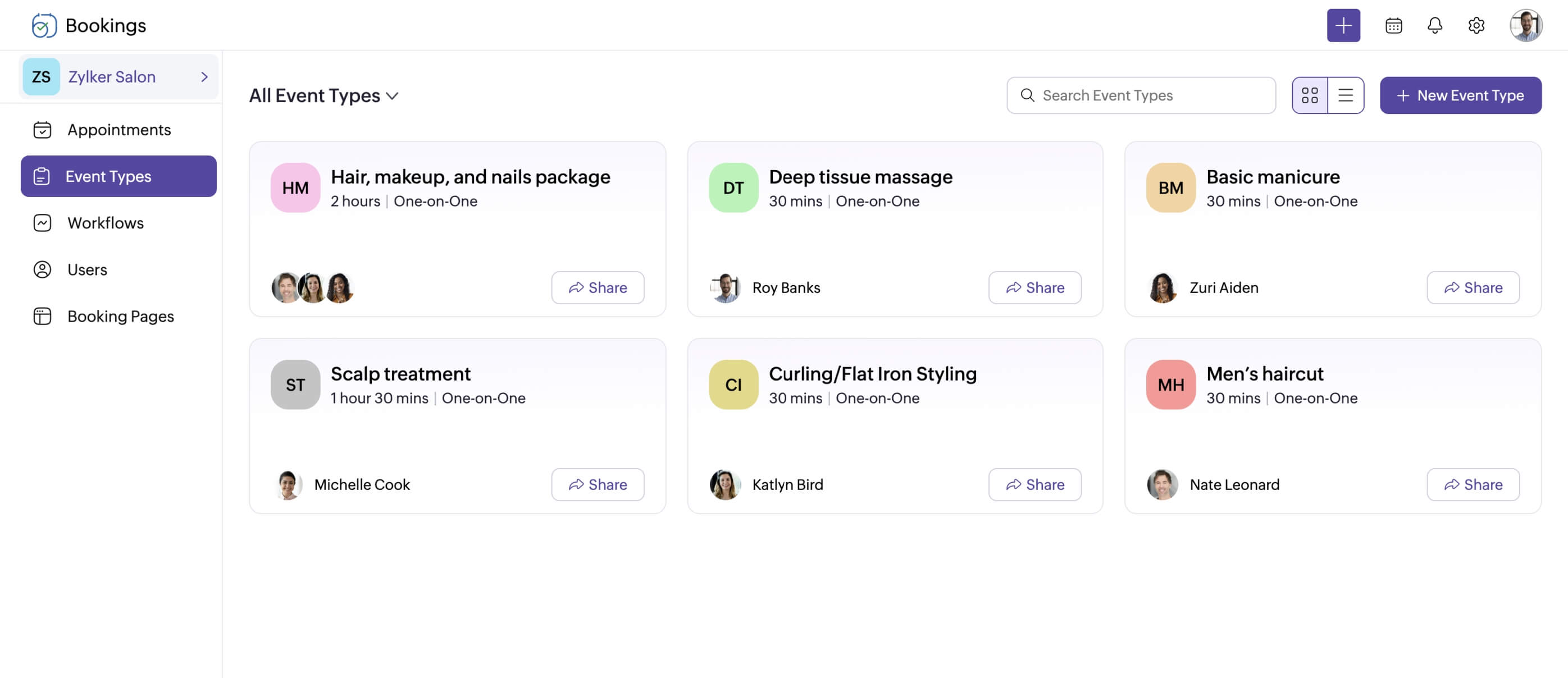Screen dimensions: 1568x678
Task: Open Booking Pages section
Action: (121, 316)
